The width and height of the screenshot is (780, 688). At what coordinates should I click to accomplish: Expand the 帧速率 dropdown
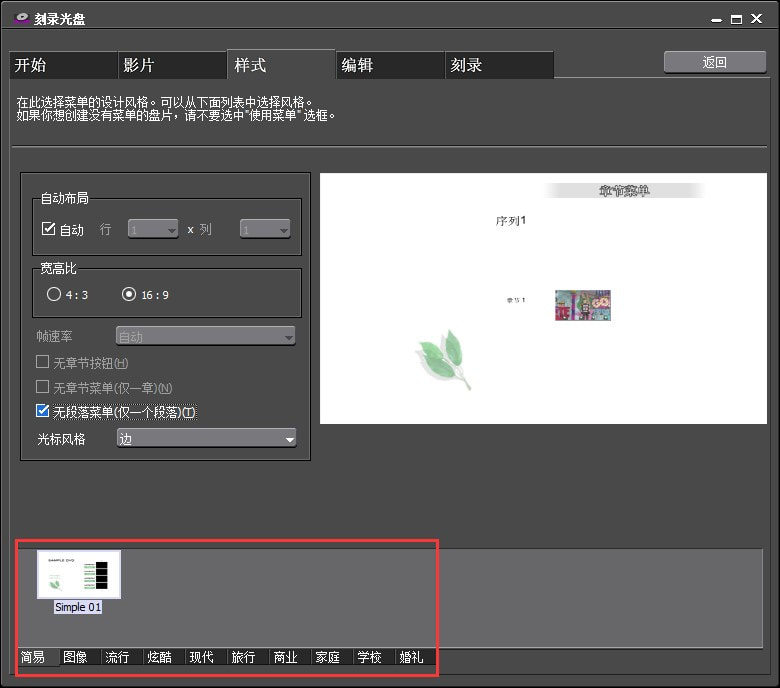(206, 336)
